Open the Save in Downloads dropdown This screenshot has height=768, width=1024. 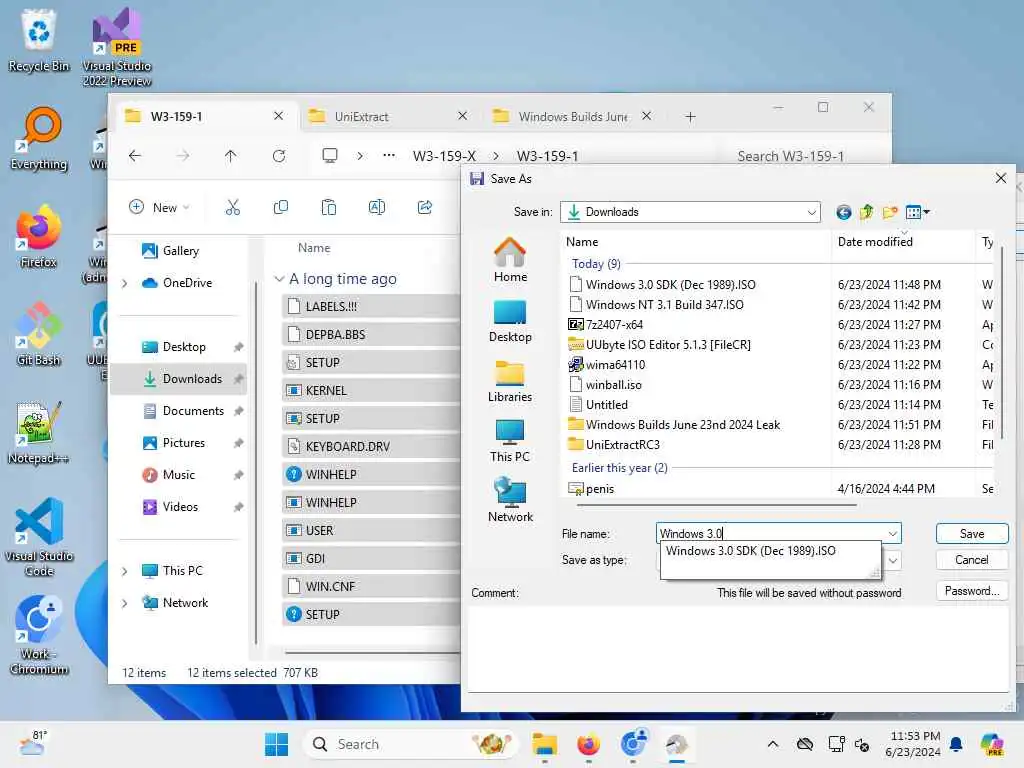pos(811,212)
